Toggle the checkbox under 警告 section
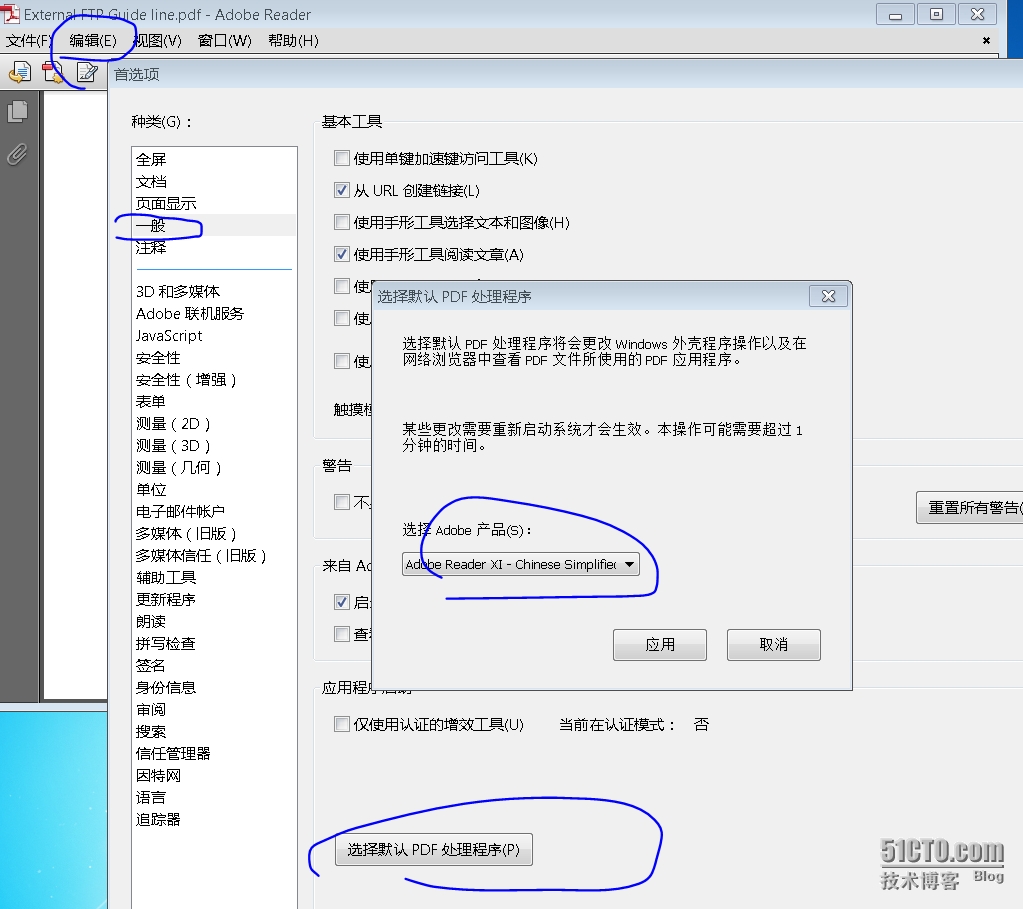The width and height of the screenshot is (1023, 909). pyautogui.click(x=341, y=502)
